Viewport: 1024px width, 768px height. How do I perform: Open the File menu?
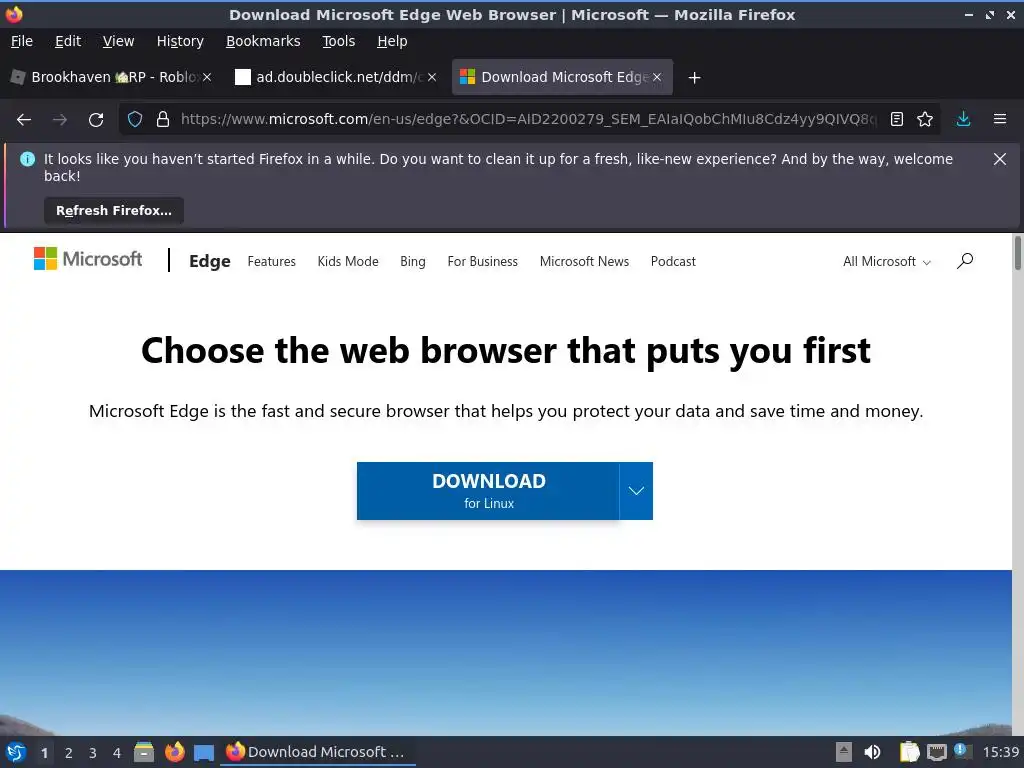click(x=22, y=41)
